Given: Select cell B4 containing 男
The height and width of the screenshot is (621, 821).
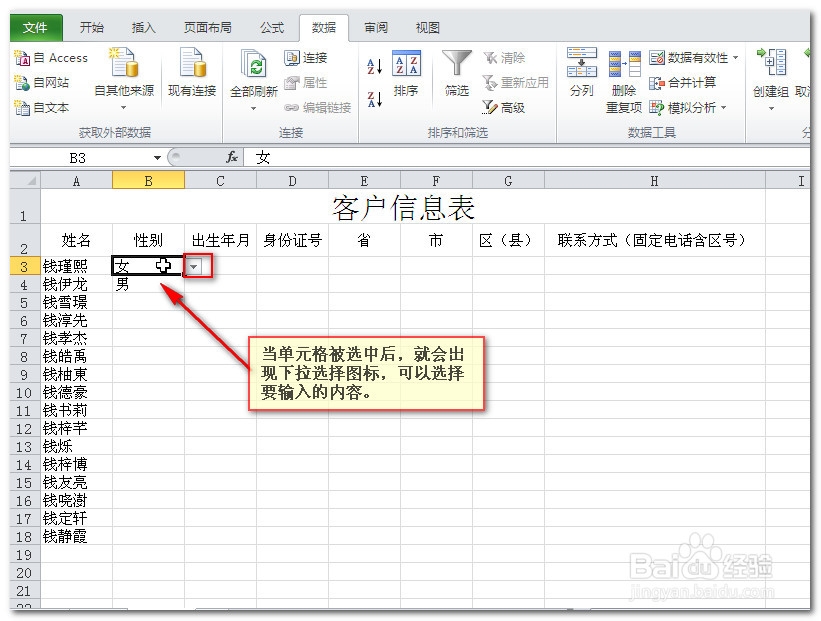Looking at the screenshot, I should (148, 284).
